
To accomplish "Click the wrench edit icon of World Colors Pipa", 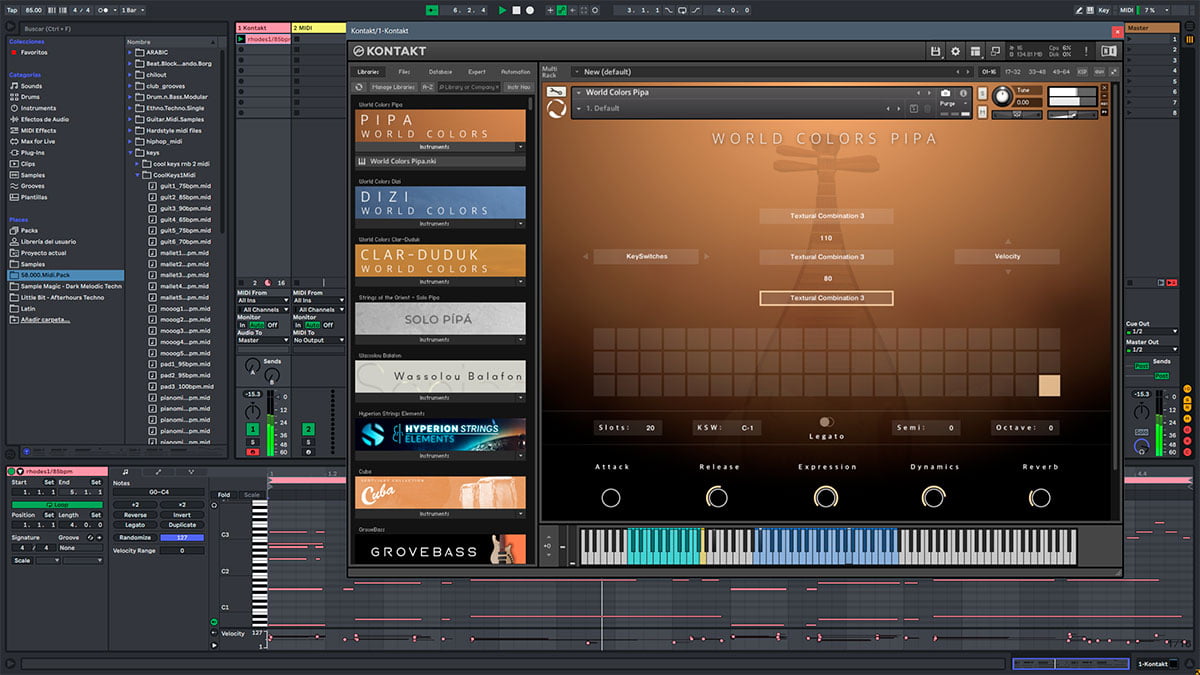I will [556, 92].
